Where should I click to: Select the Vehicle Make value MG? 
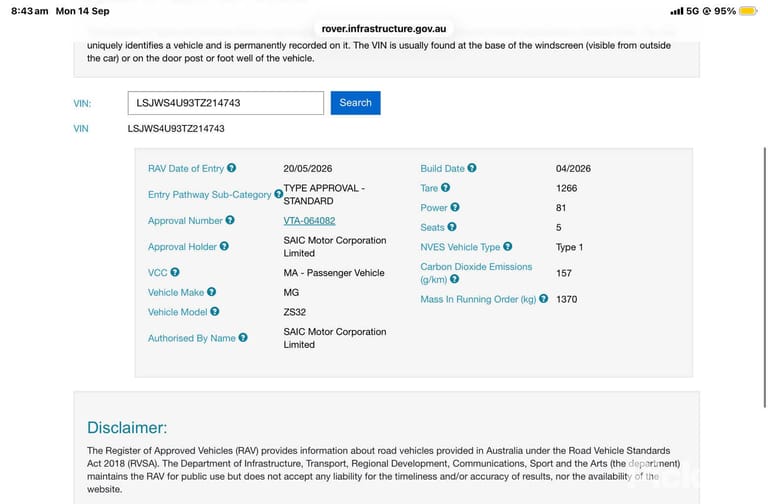[291, 292]
